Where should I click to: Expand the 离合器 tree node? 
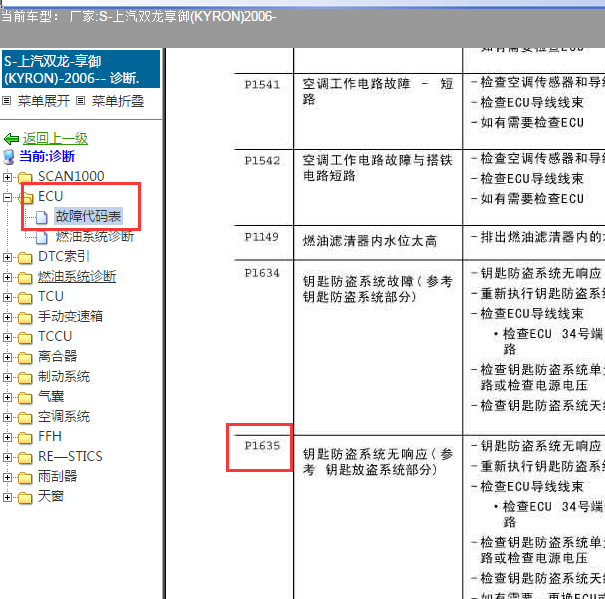pyautogui.click(x=7, y=357)
